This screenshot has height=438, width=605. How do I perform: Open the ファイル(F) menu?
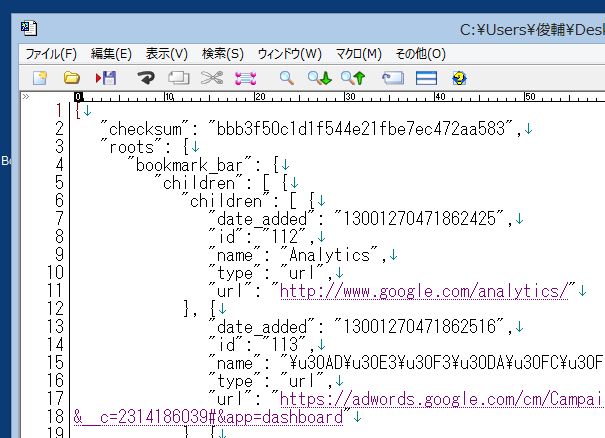[x=51, y=54]
